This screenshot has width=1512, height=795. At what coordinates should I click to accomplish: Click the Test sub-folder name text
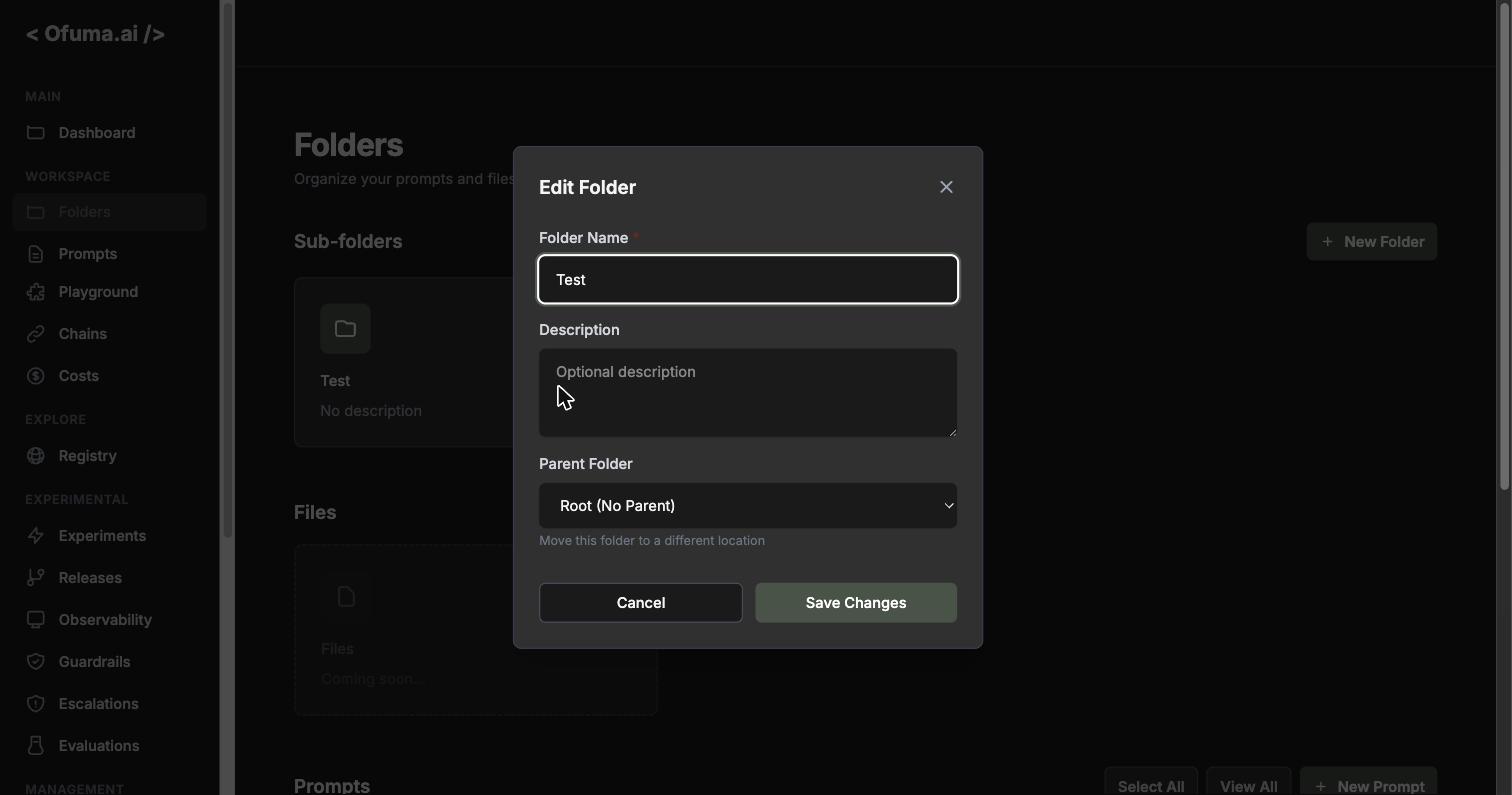point(335,381)
